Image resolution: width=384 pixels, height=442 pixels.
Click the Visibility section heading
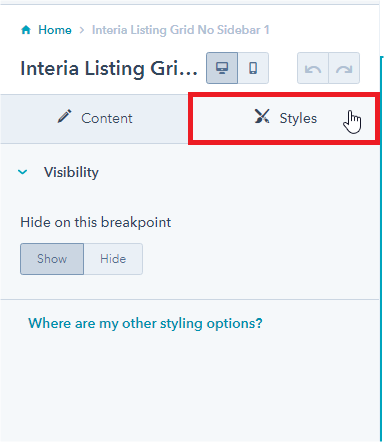[x=71, y=172]
